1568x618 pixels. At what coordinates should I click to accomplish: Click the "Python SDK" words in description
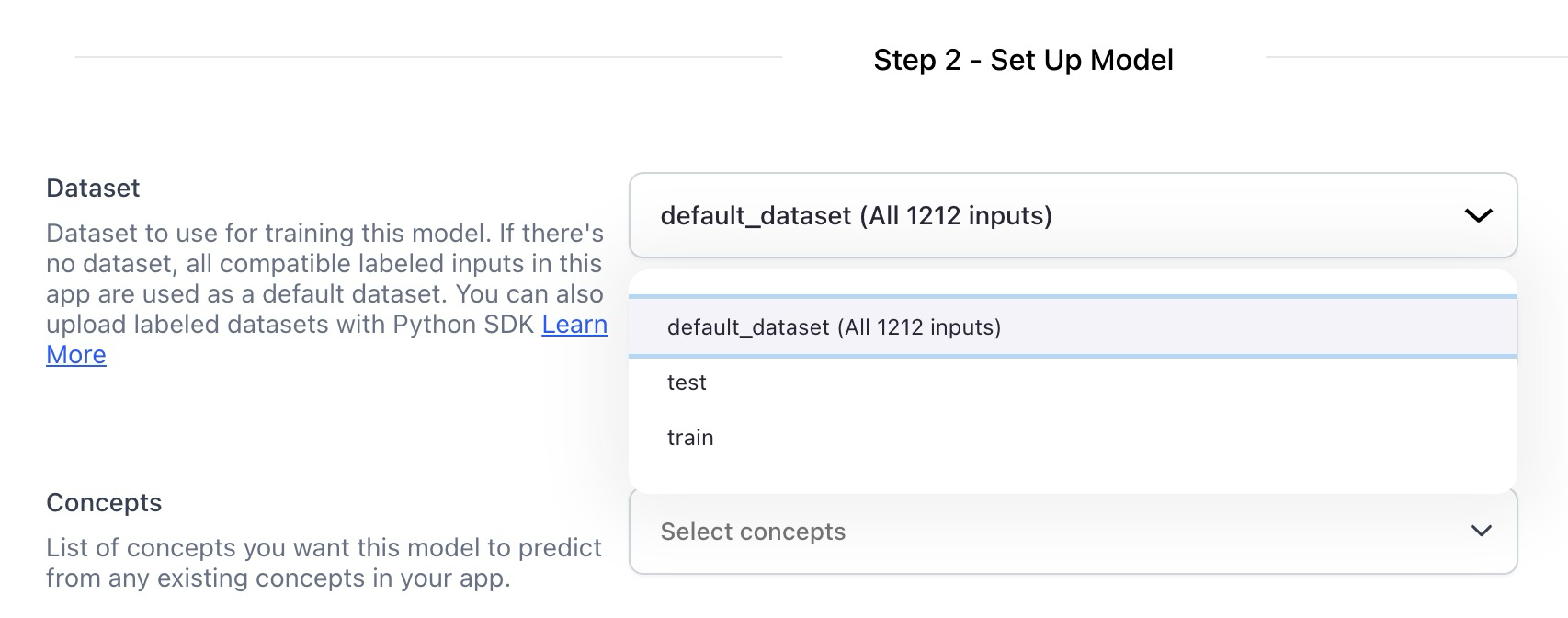[463, 325]
